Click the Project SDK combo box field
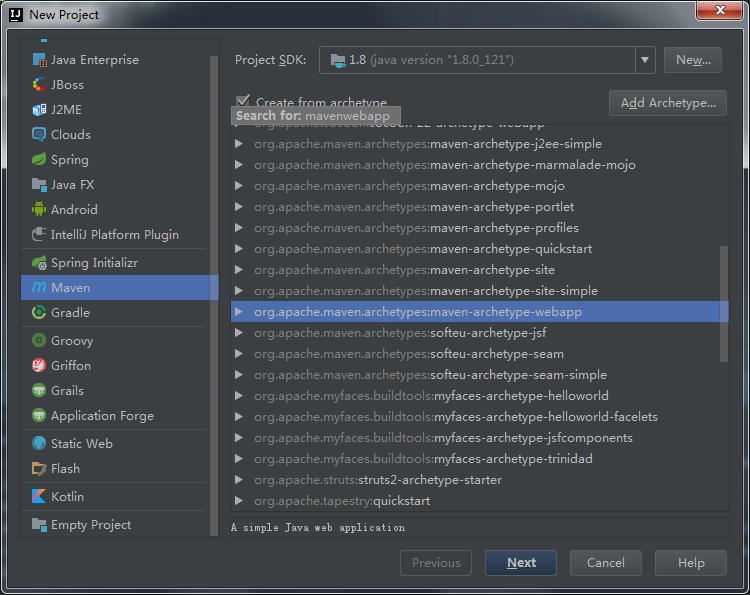Image resolution: width=750 pixels, height=595 pixels. 487,60
